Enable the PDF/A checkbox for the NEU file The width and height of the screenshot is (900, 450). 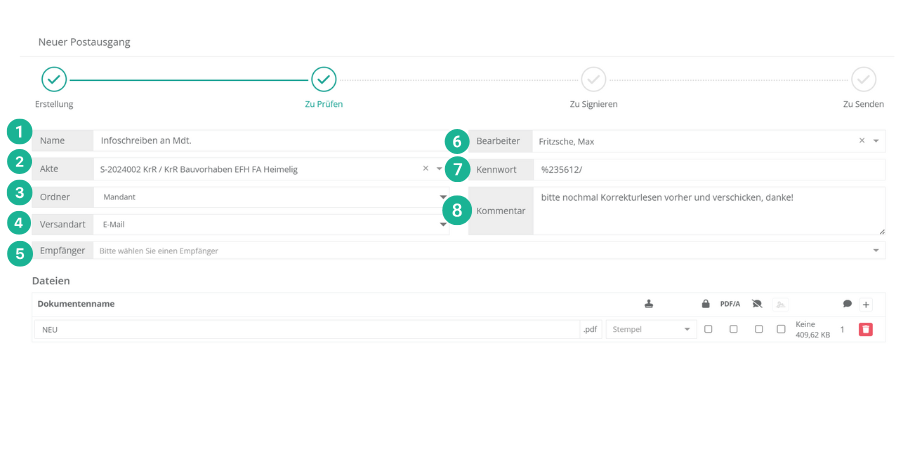tap(733, 329)
